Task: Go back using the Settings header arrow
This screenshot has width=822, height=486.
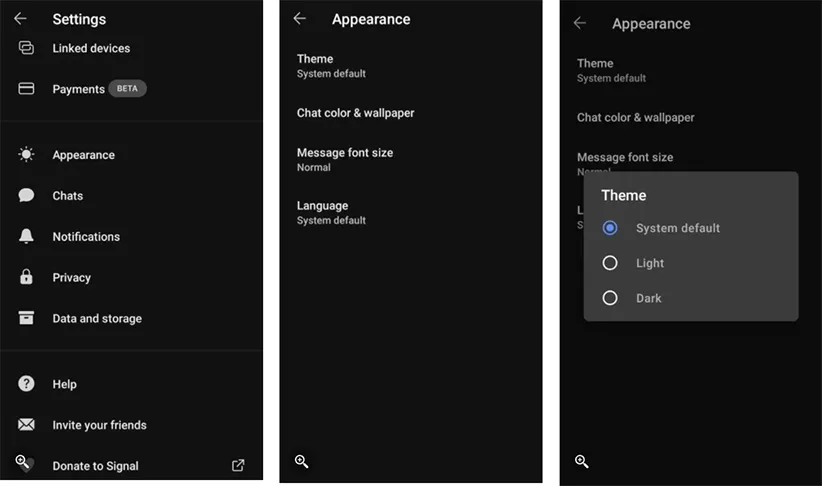Action: point(20,19)
